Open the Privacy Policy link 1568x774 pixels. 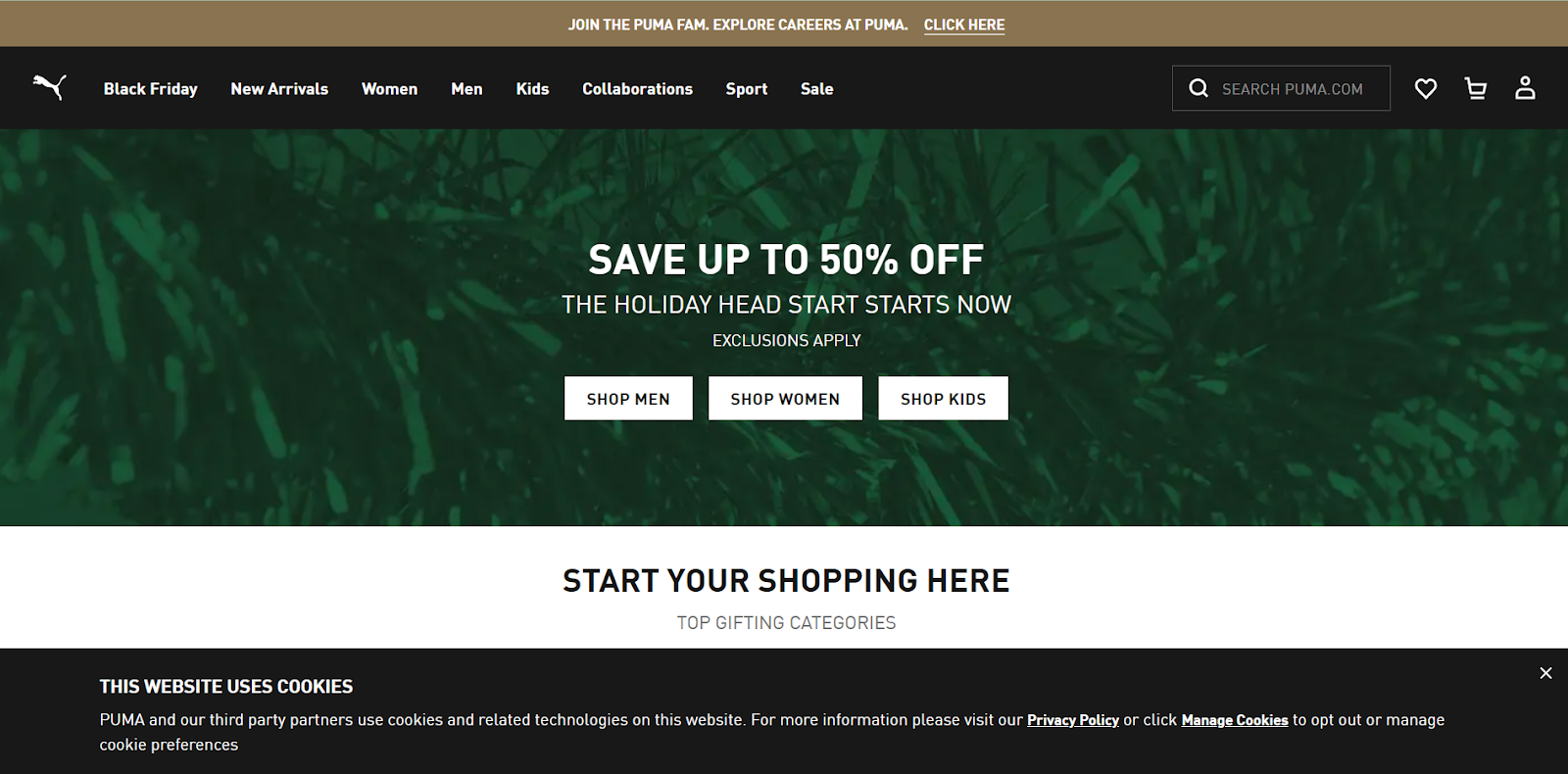point(1072,720)
